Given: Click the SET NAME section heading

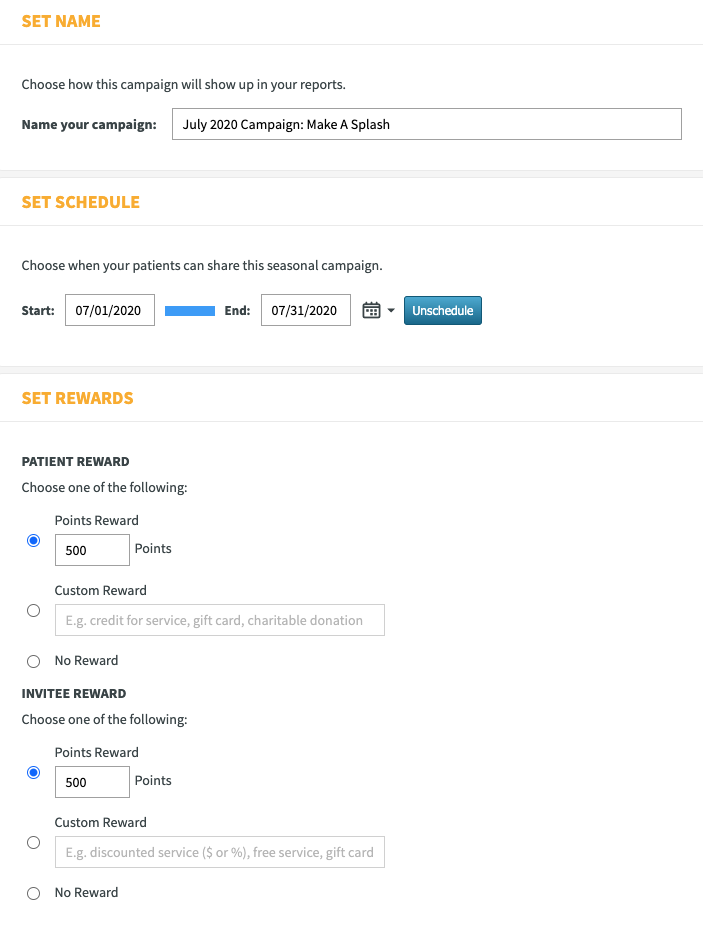Looking at the screenshot, I should point(61,21).
